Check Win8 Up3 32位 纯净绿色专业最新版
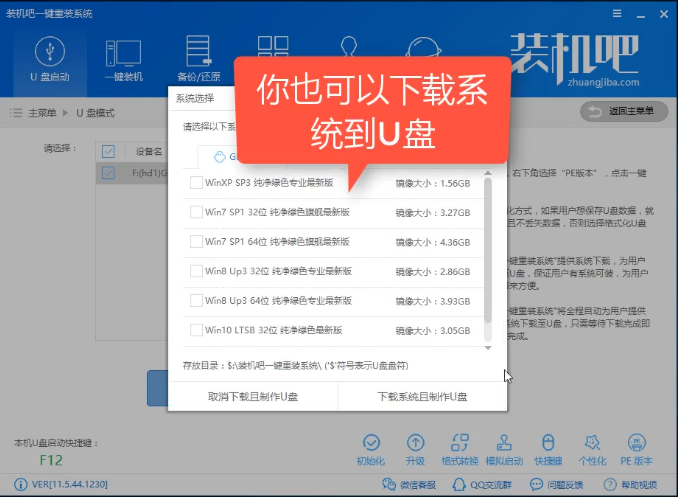This screenshot has height=501, width=682. pos(196,271)
